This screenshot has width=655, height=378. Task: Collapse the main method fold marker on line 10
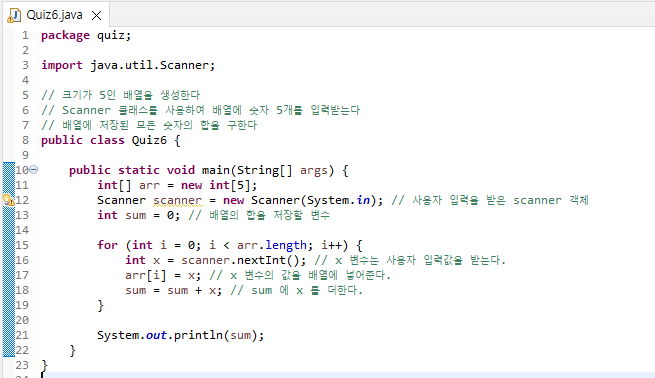tap(34, 170)
